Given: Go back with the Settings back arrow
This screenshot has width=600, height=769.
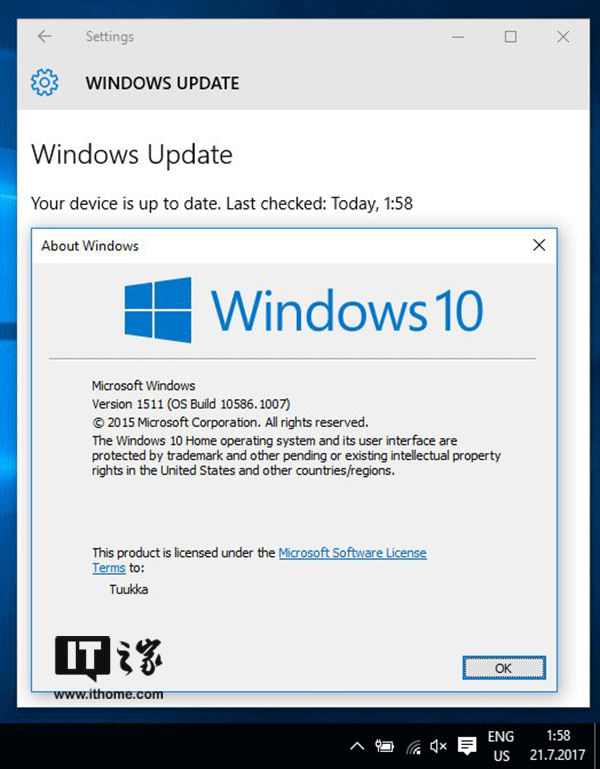Looking at the screenshot, I should tap(45, 36).
